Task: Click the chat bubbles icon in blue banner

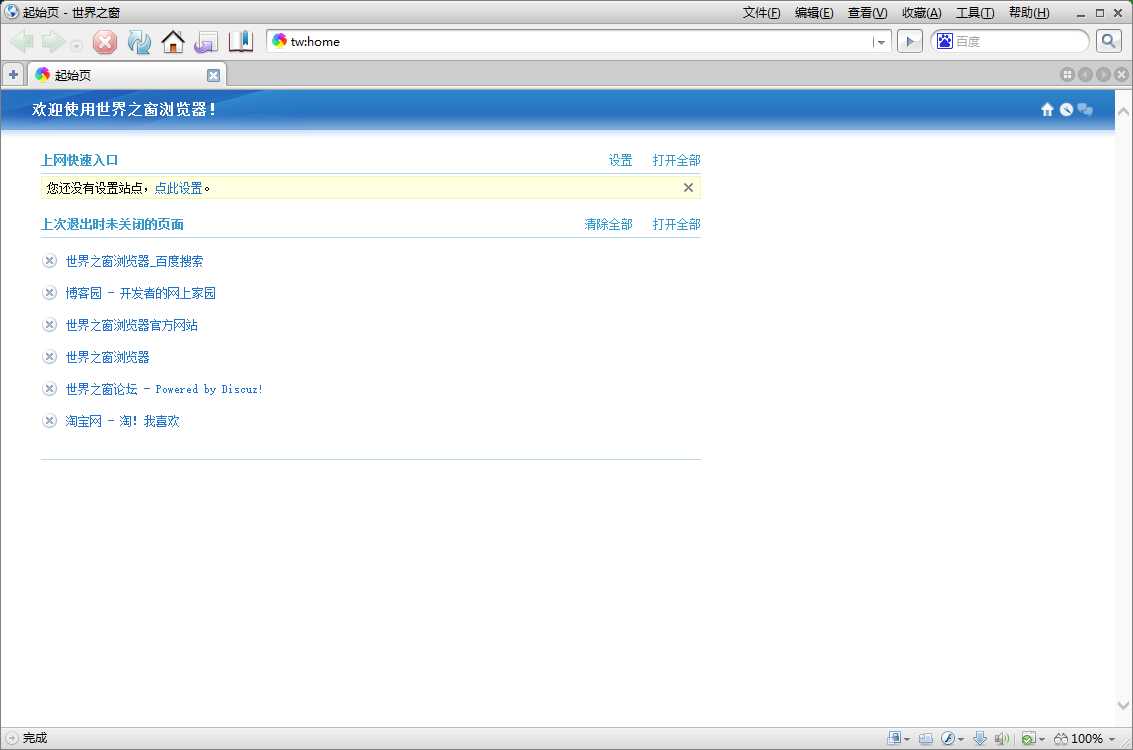Action: click(1085, 109)
